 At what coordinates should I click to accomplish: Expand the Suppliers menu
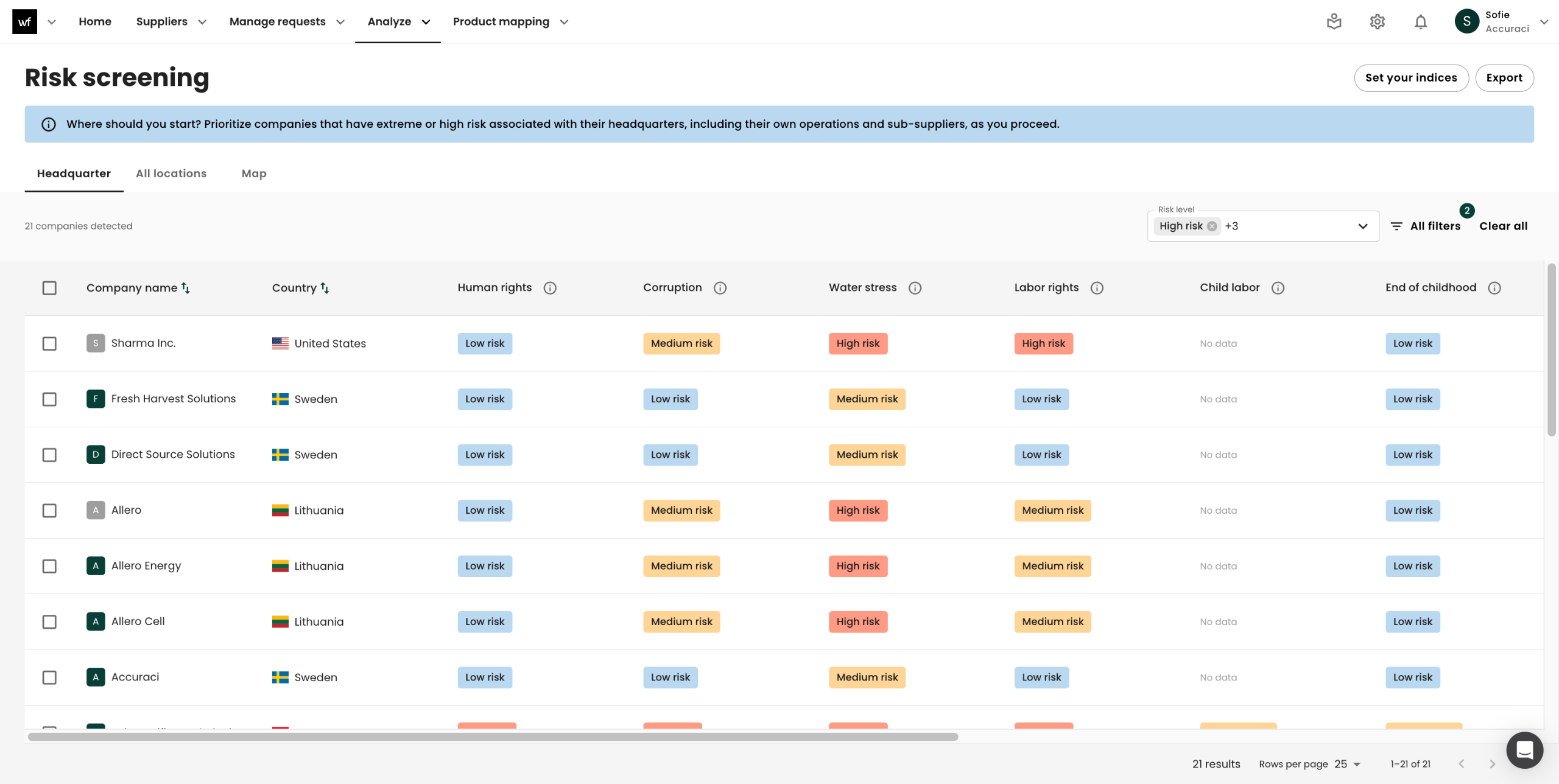(171, 22)
